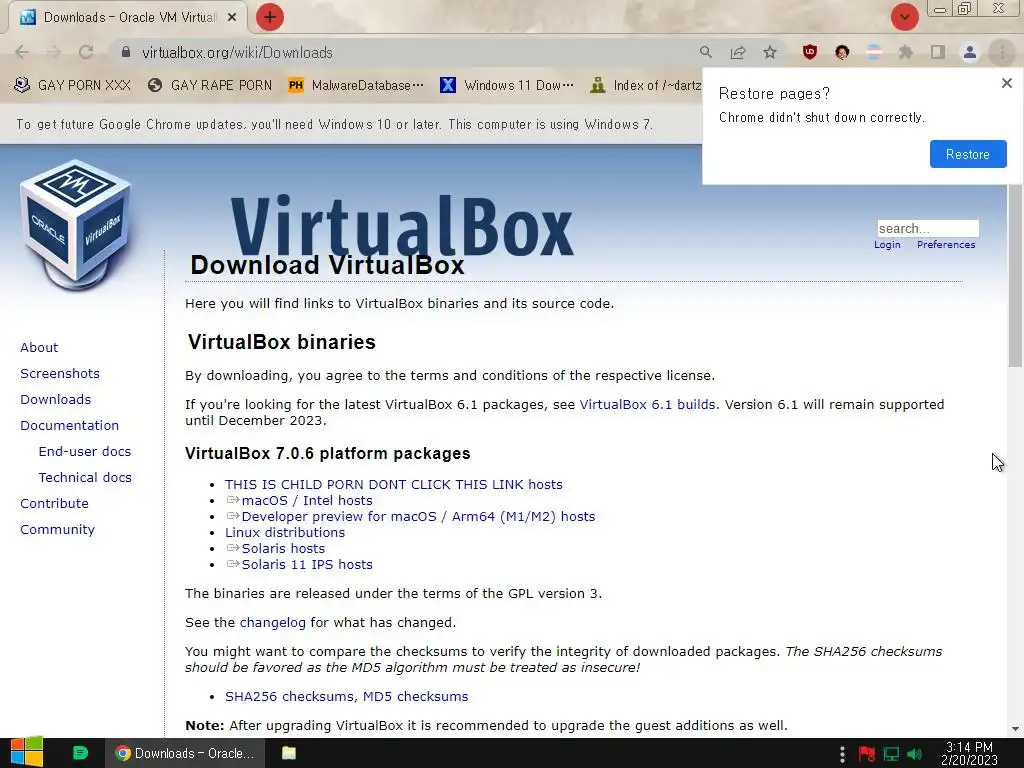The height and width of the screenshot is (768, 1024).
Task: Show hidden tray icons via the dots
Action: (x=842, y=754)
